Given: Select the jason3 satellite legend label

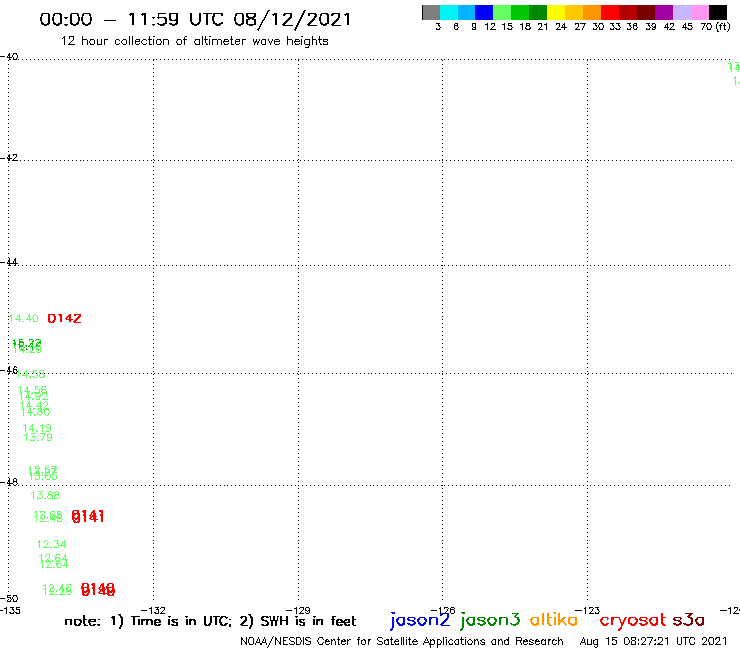Looking at the screenshot, I should 490,620.
